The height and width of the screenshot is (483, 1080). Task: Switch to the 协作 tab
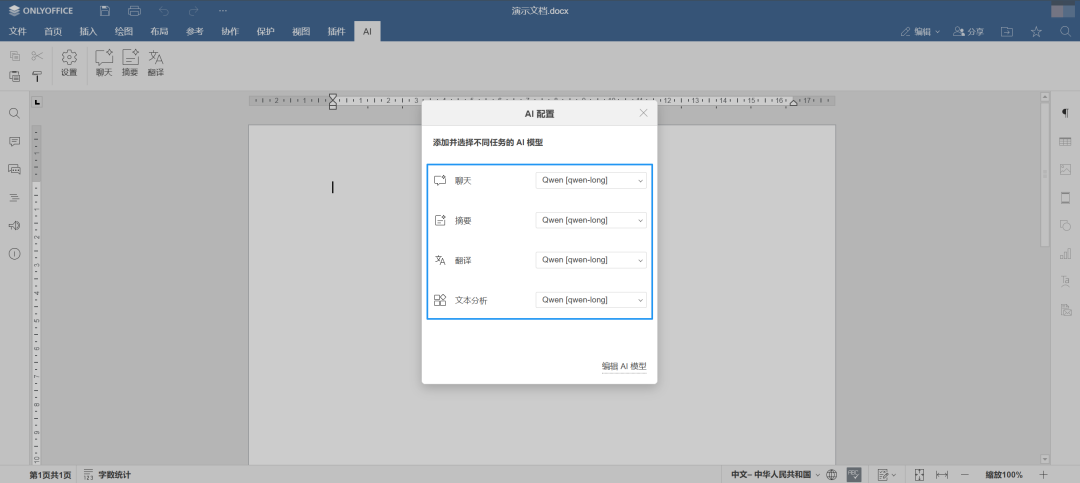point(230,31)
